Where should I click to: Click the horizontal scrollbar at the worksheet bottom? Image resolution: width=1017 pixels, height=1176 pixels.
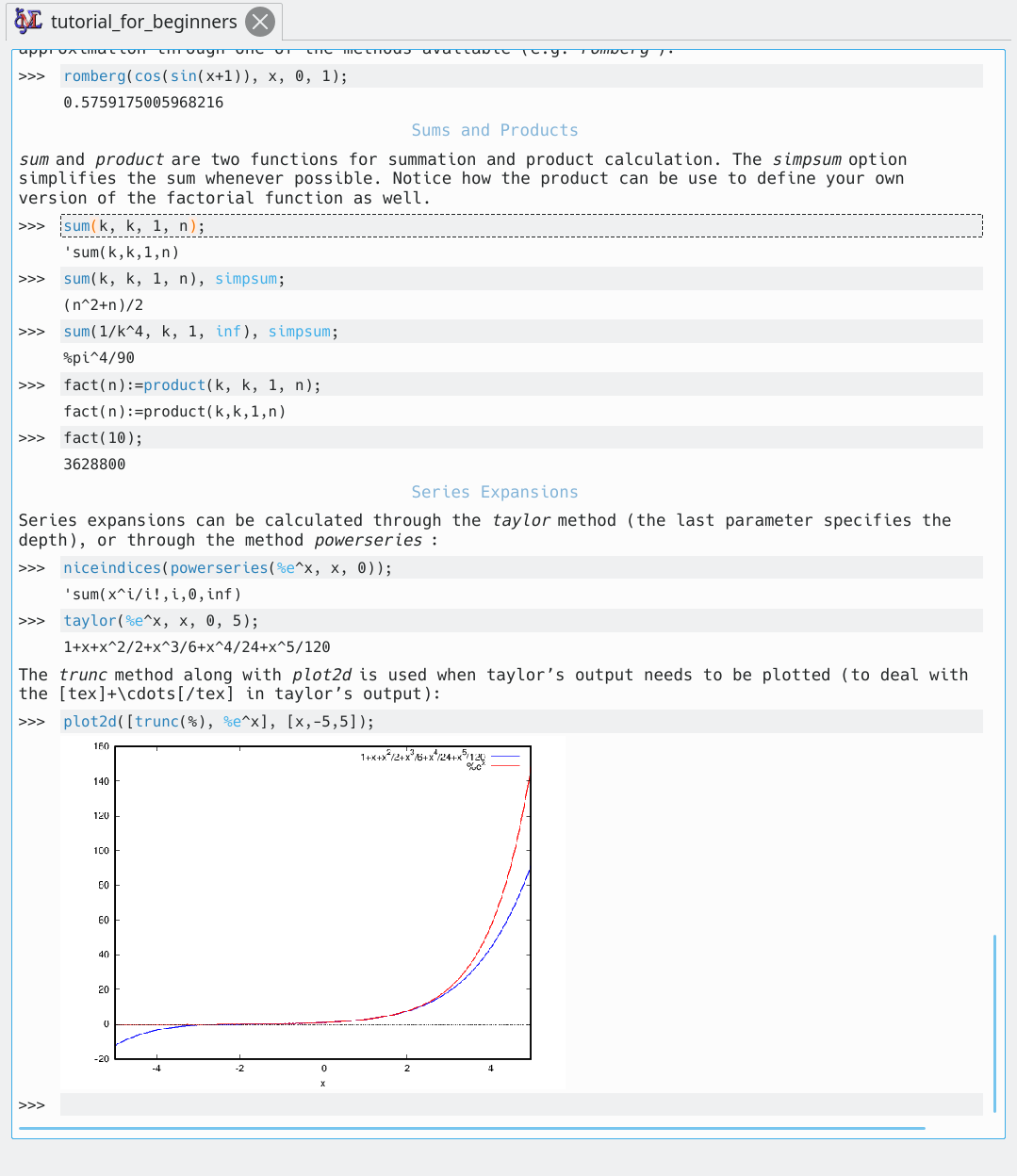click(x=471, y=1128)
